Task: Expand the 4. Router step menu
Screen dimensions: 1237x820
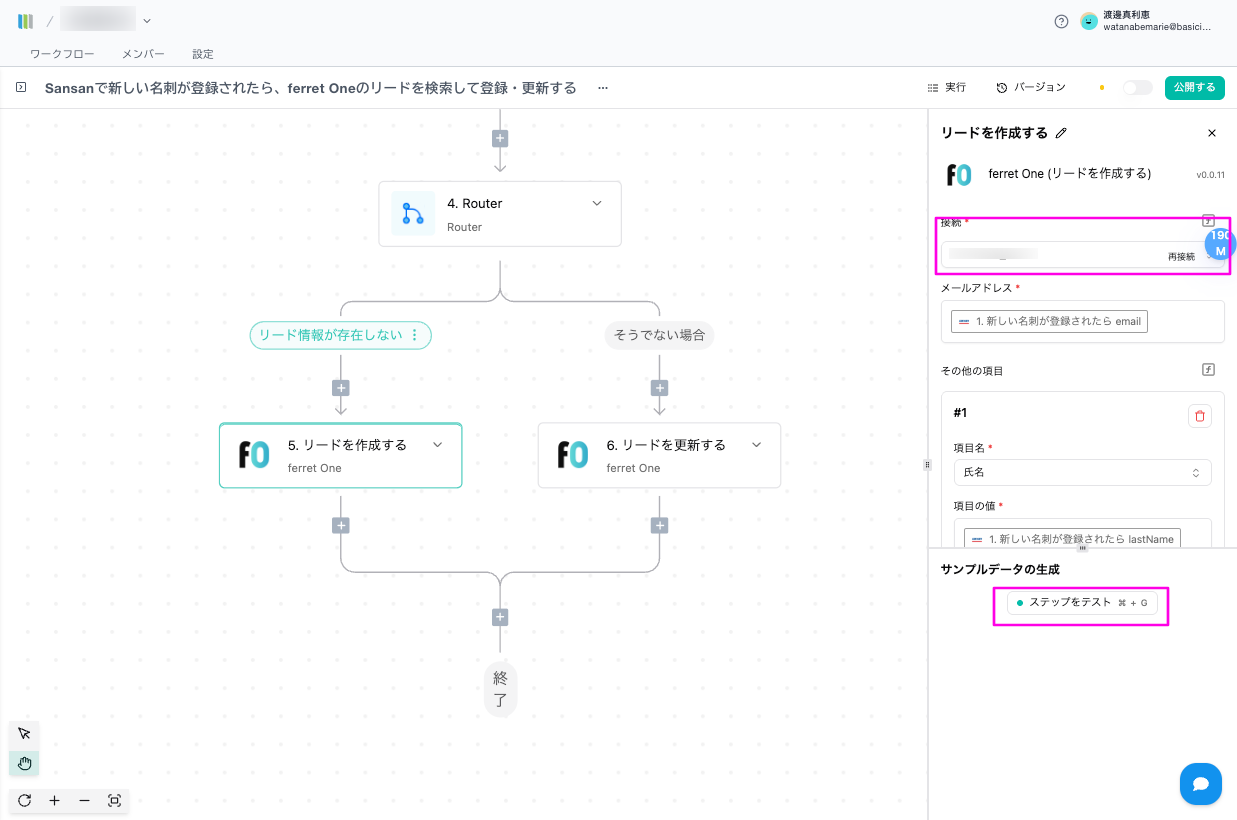Action: [597, 203]
